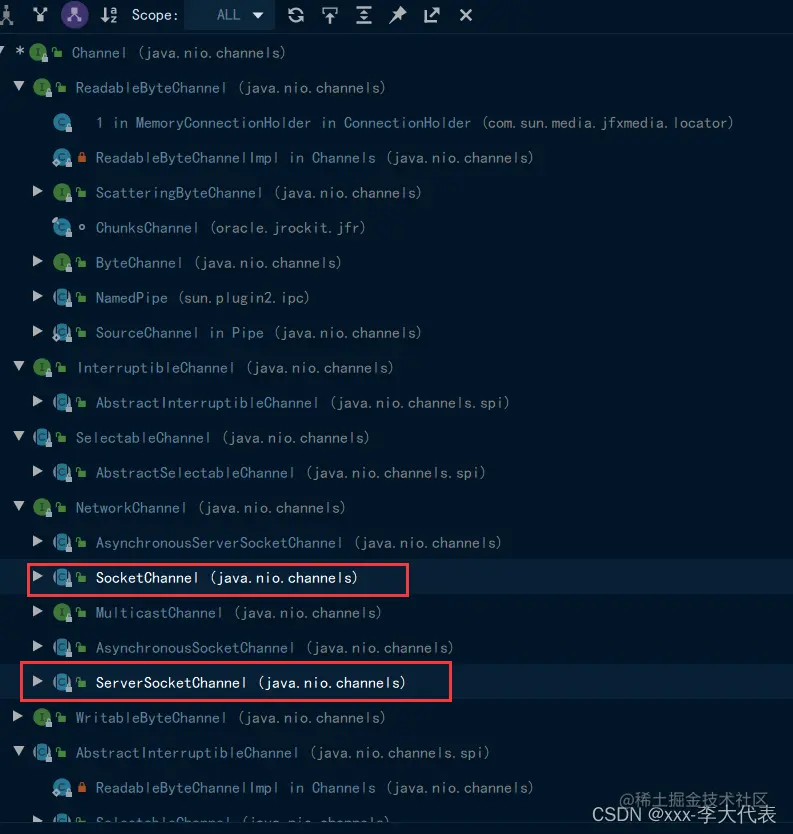
Task: Expand SourceChannel in Pipe node
Action: [x=37, y=331]
